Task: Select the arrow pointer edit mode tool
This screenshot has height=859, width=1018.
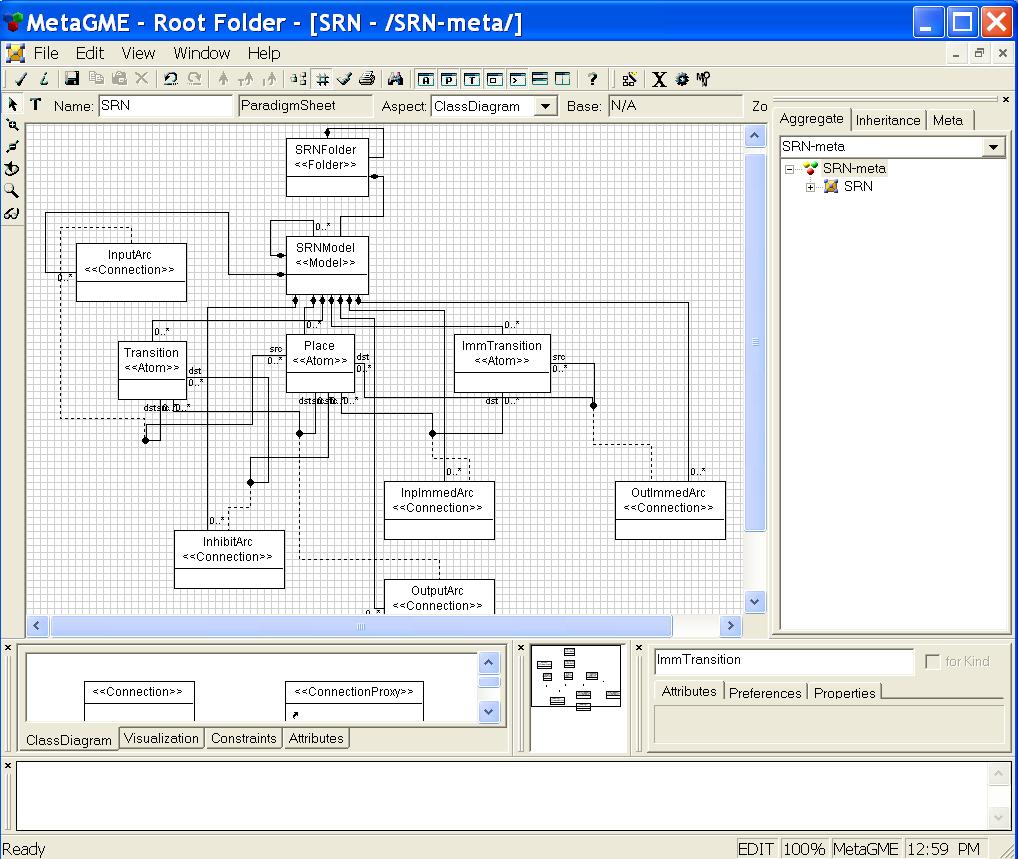Action: tap(12, 104)
